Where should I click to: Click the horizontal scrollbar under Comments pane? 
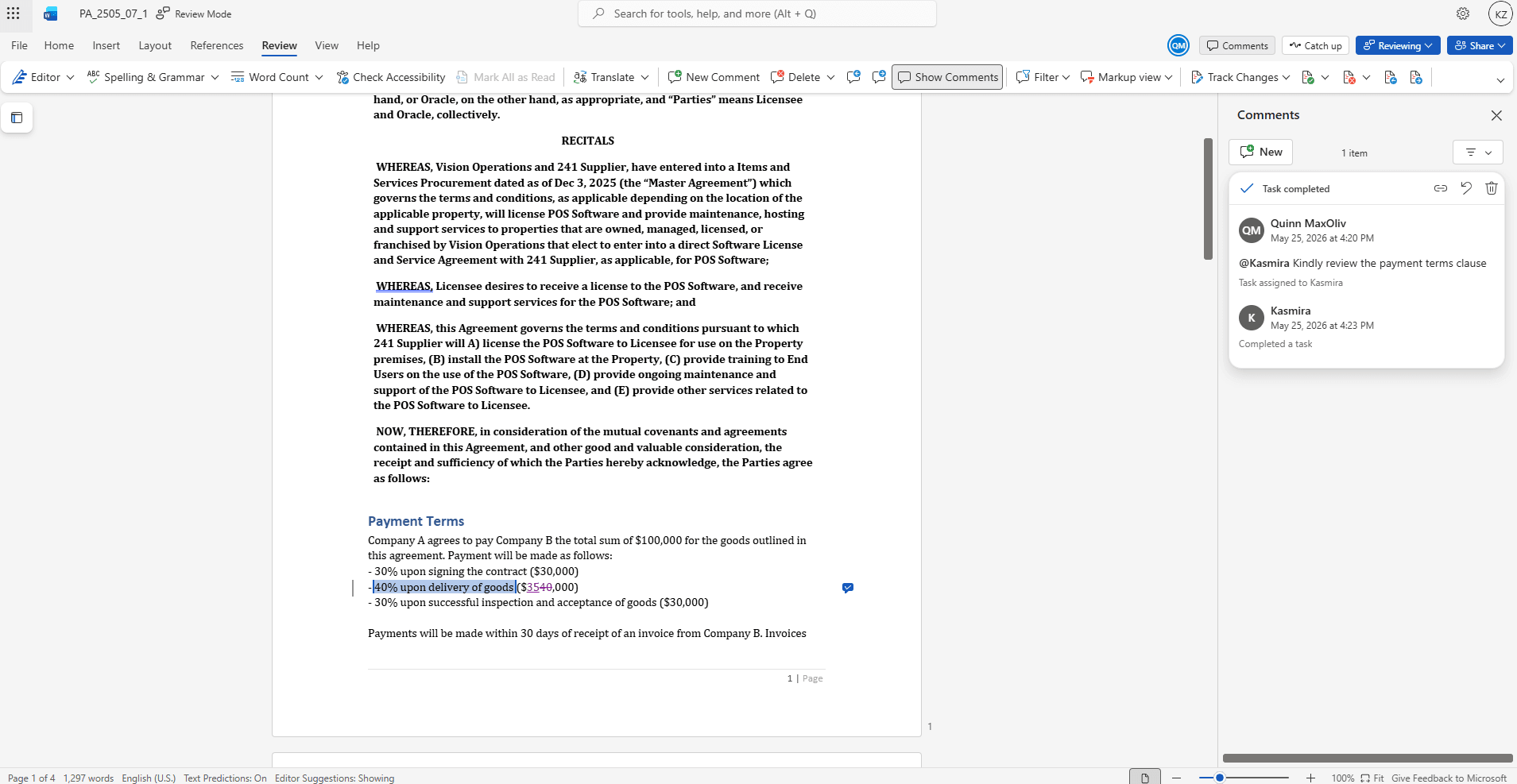pos(1368,758)
